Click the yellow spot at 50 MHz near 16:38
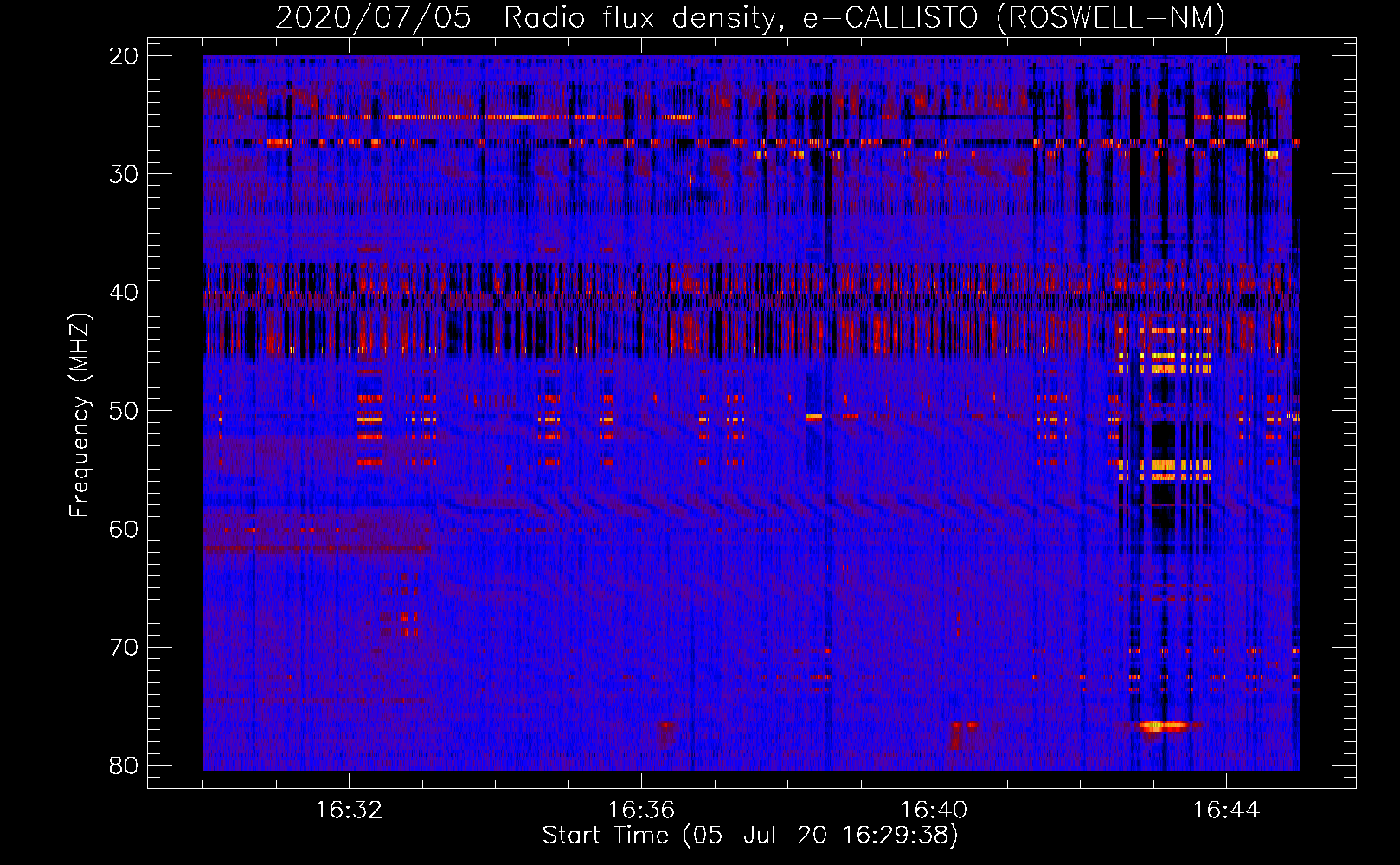The width and height of the screenshot is (1400, 865). (x=813, y=417)
